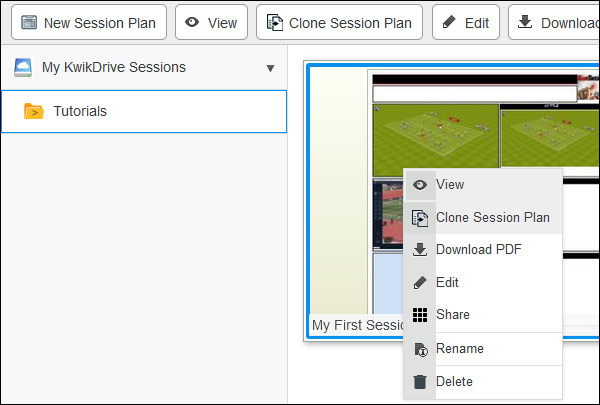Click the trash can Delete icon
Screen dimensions: 600x405
point(420,382)
